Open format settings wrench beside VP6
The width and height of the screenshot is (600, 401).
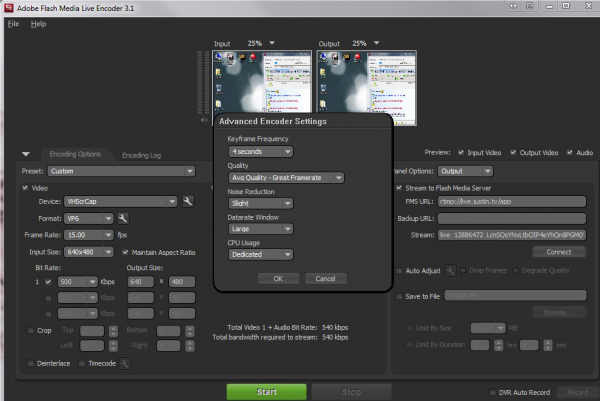[122, 218]
